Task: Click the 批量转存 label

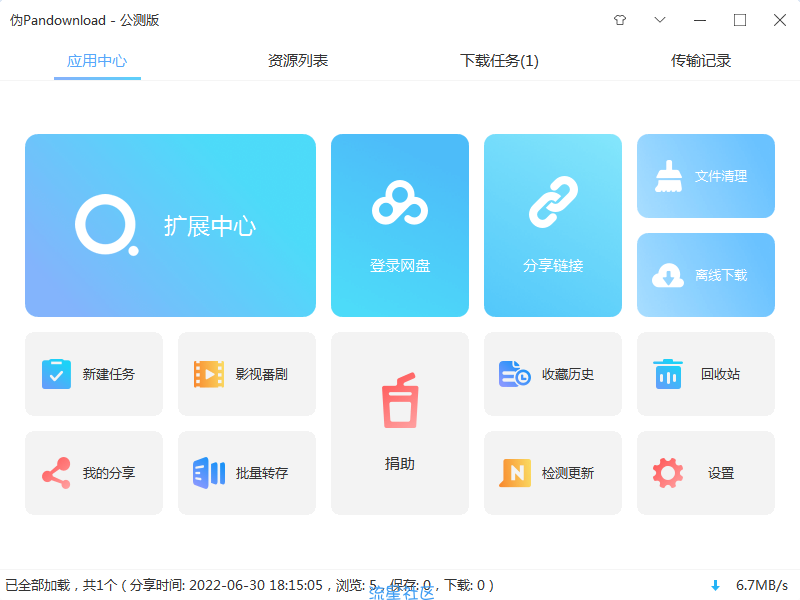Action: pyautogui.click(x=262, y=473)
